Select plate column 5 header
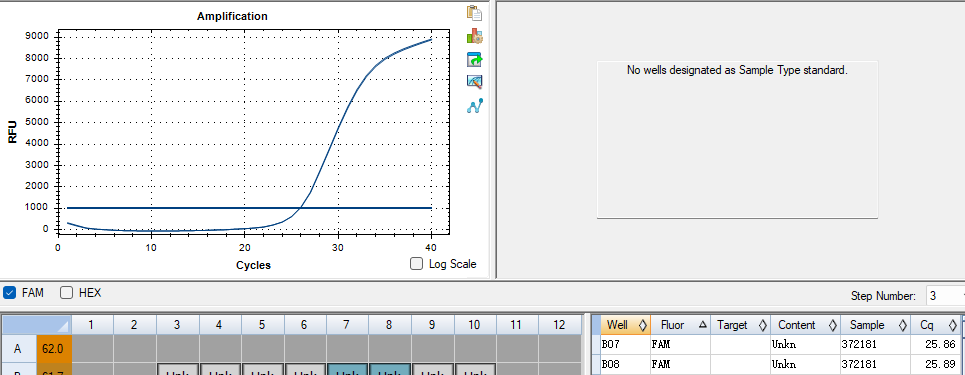This screenshot has height=375, width=965. (262, 325)
